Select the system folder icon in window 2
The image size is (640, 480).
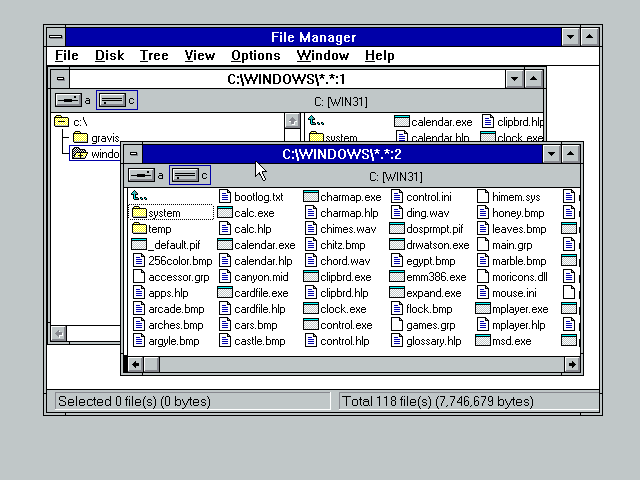point(139,213)
